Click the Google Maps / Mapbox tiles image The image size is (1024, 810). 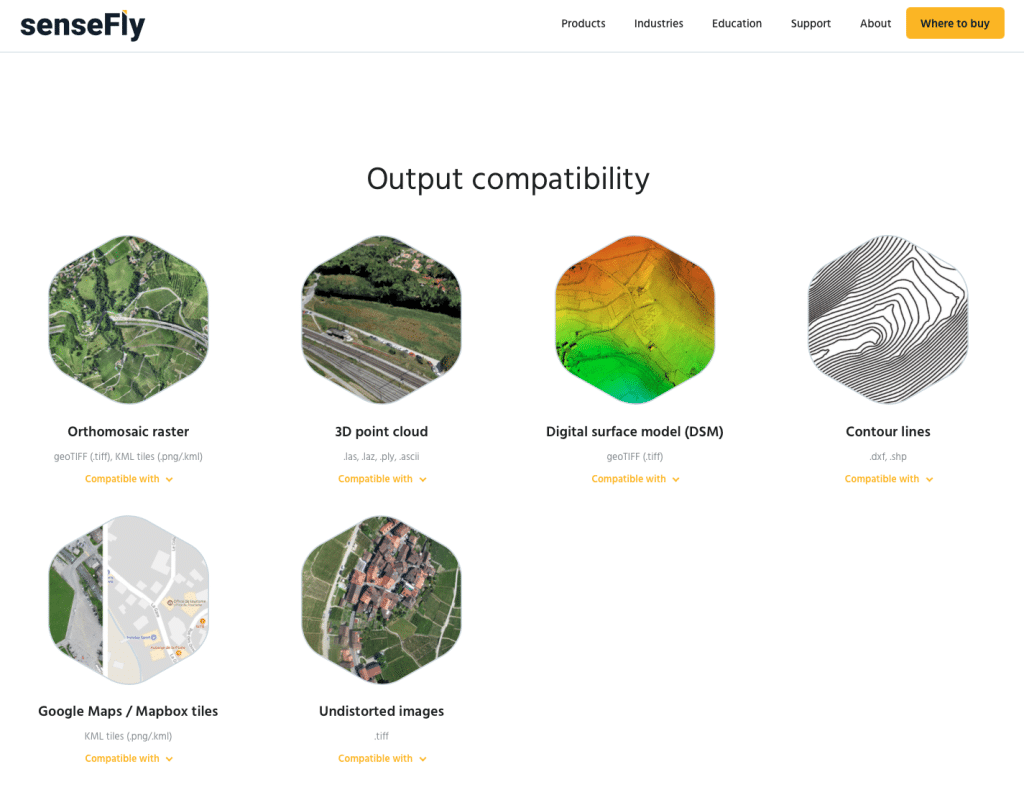pyautogui.click(x=129, y=600)
